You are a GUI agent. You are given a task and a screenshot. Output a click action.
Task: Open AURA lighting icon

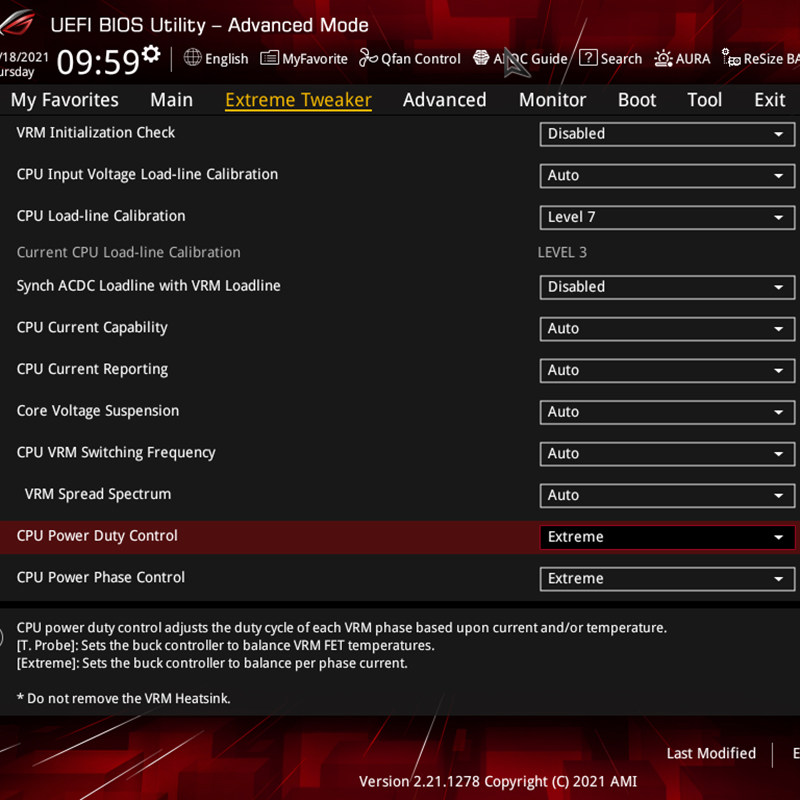click(663, 58)
